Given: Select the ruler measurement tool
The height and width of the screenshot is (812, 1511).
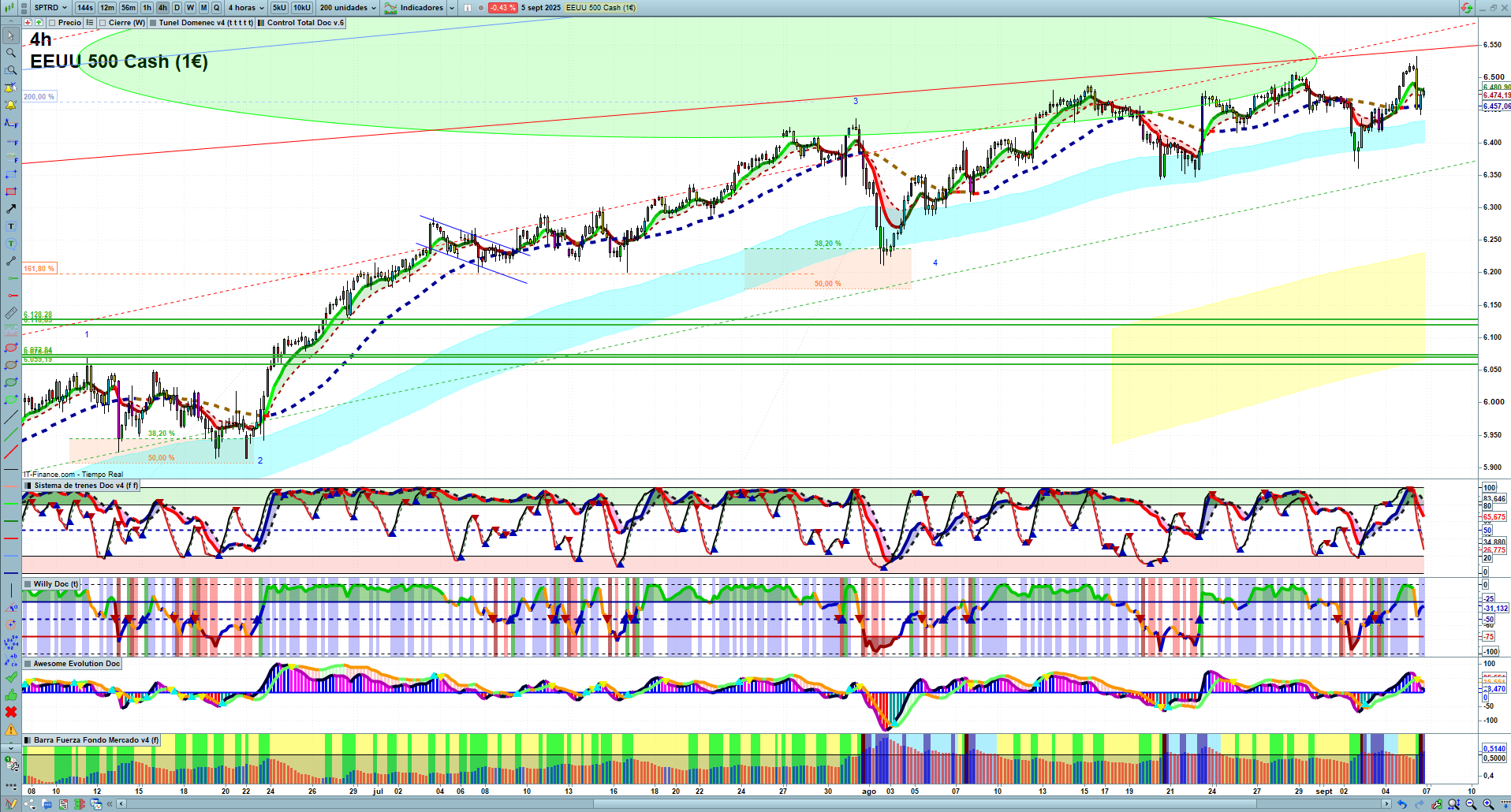Looking at the screenshot, I should 11,313.
